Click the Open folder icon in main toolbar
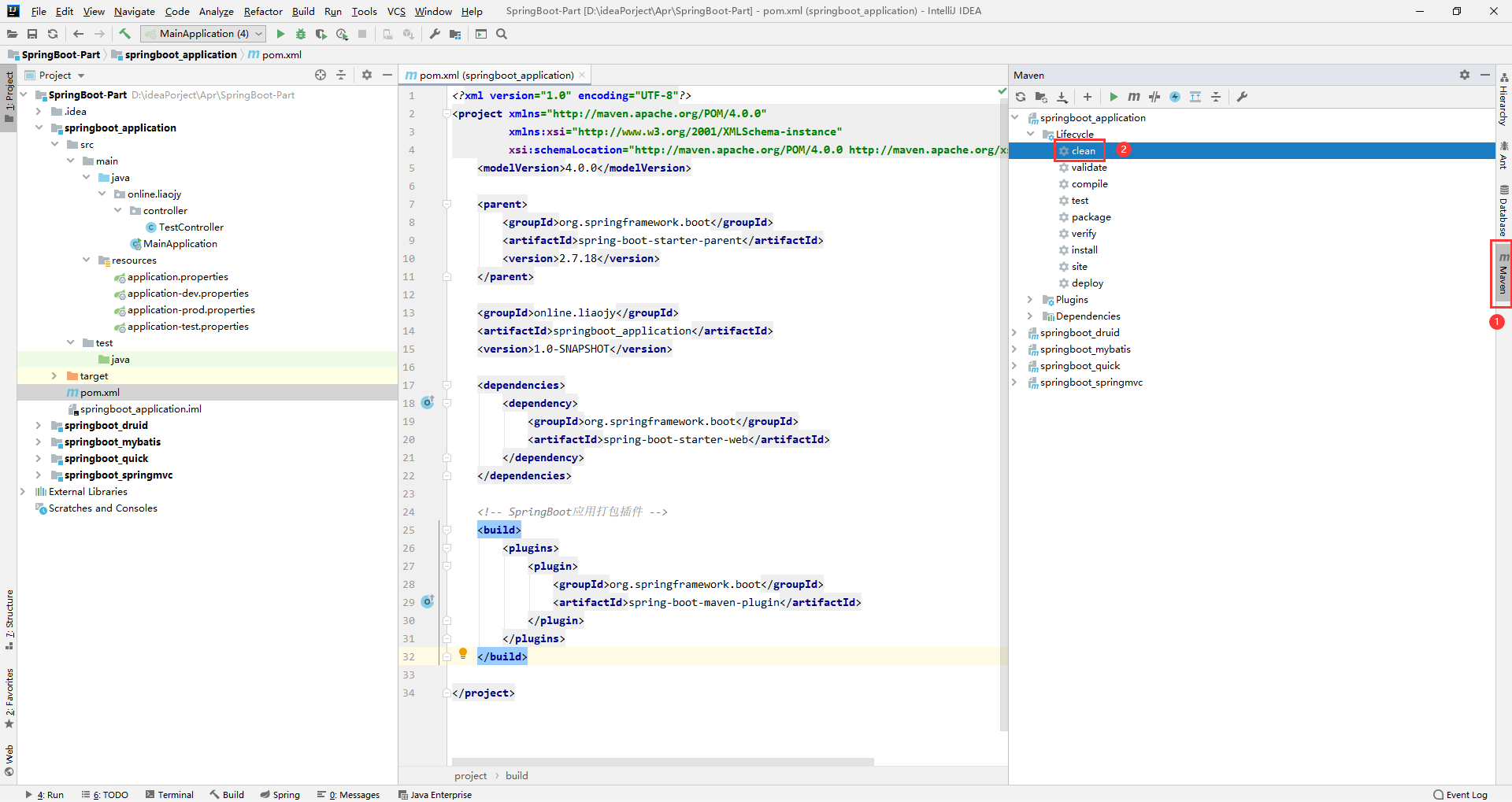 point(12,34)
